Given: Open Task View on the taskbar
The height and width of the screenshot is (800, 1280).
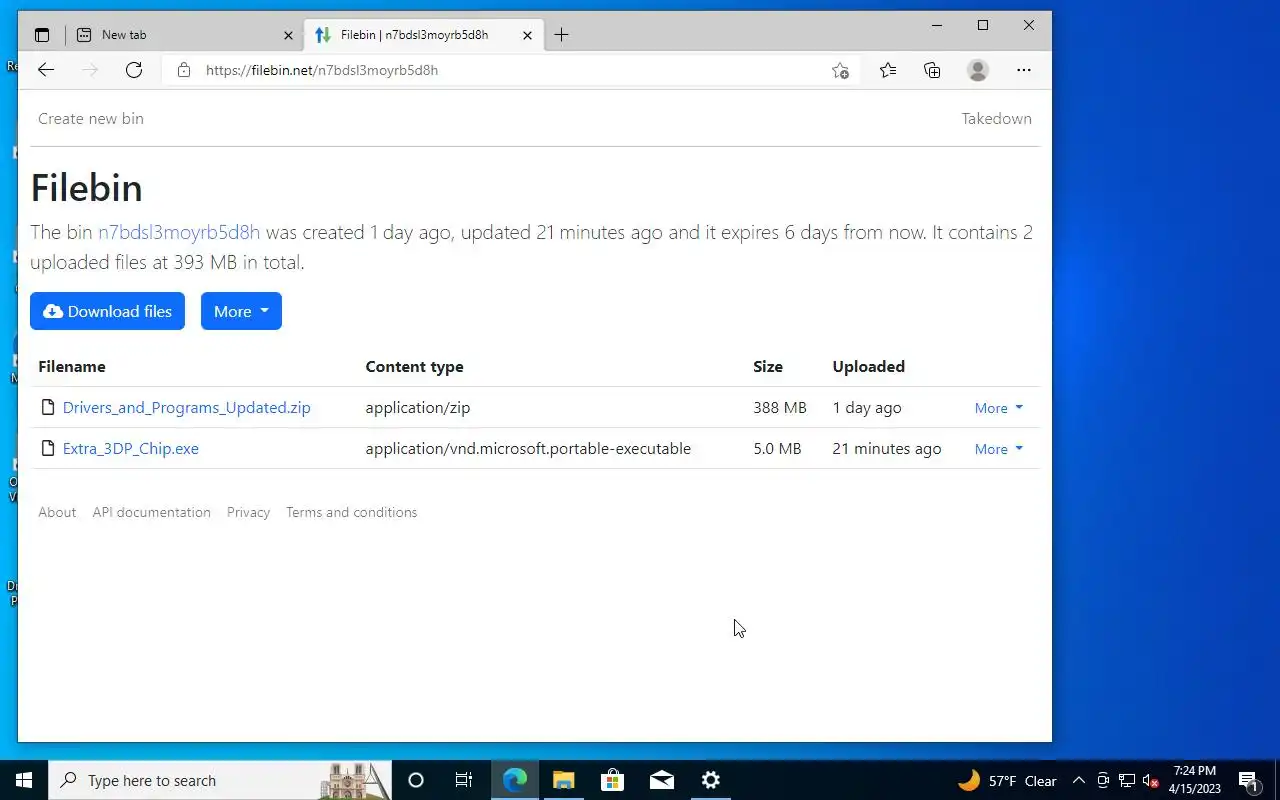Looking at the screenshot, I should pos(464,780).
